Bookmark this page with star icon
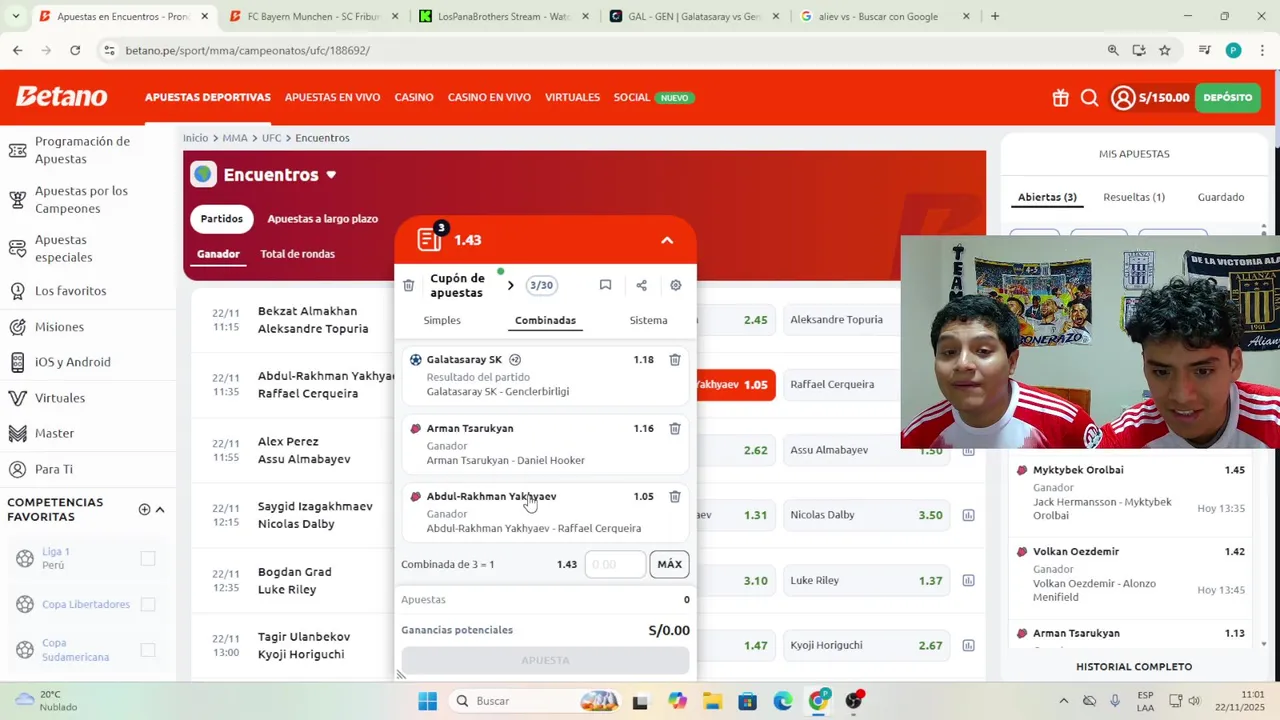 1165,50
